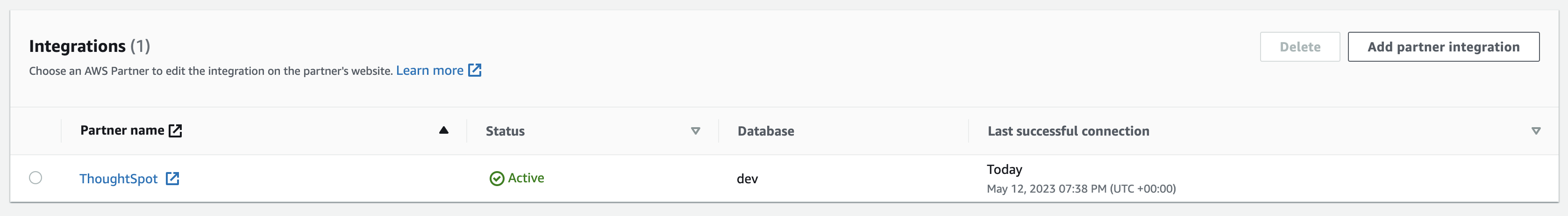Click the Status column sort arrow
This screenshot has height=216, width=1568.
[695, 131]
